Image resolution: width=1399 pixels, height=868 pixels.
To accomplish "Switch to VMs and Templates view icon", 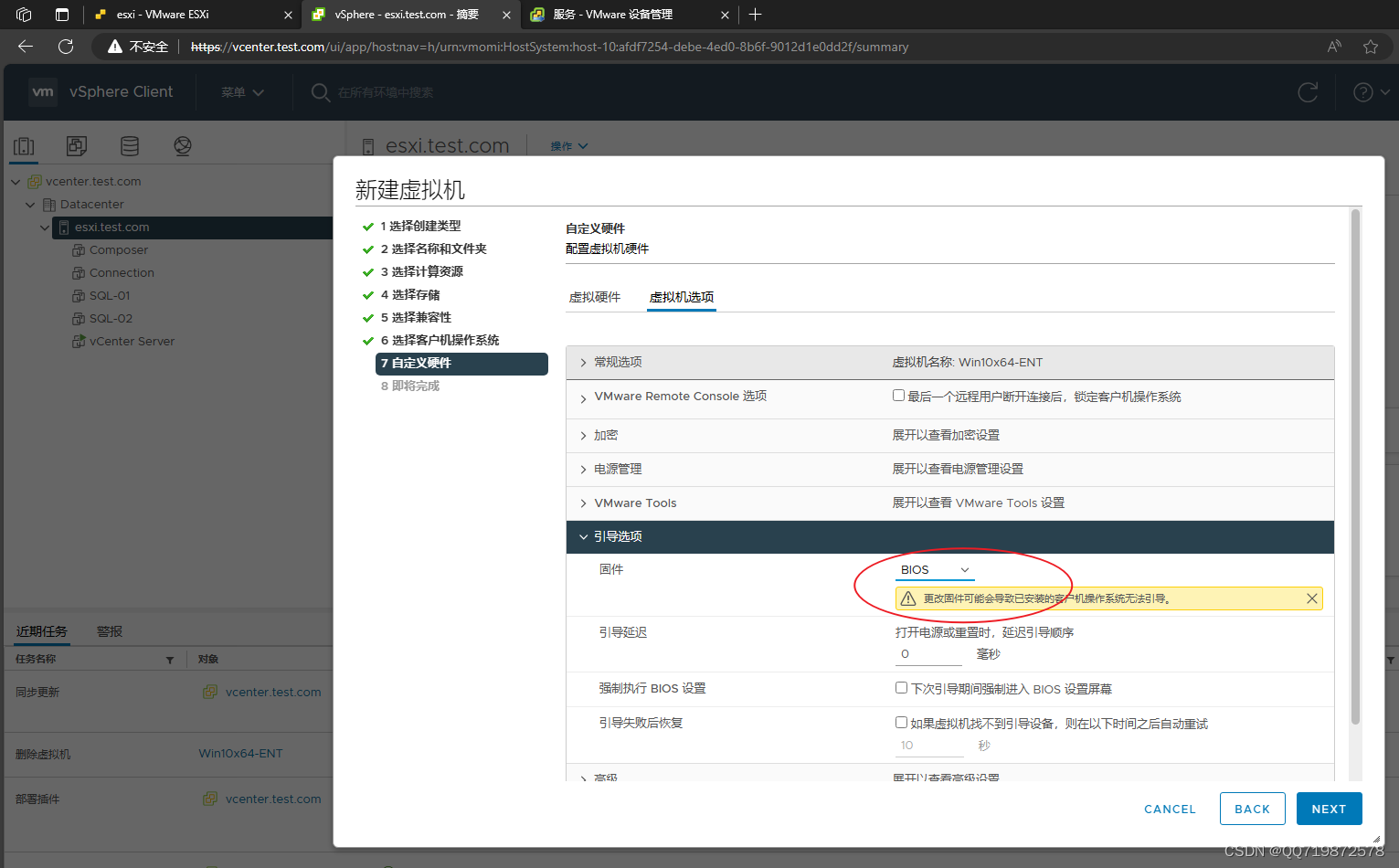I will [x=77, y=146].
